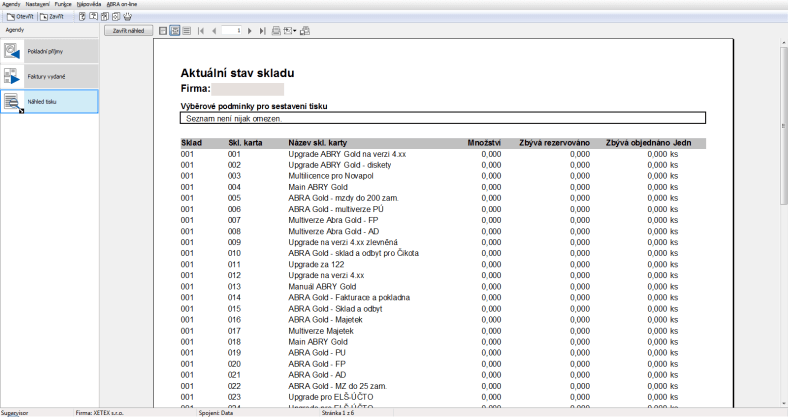Viewport: 788px width, 417px height.
Task: Click the basket icon in top toolbar
Action: click(128, 17)
